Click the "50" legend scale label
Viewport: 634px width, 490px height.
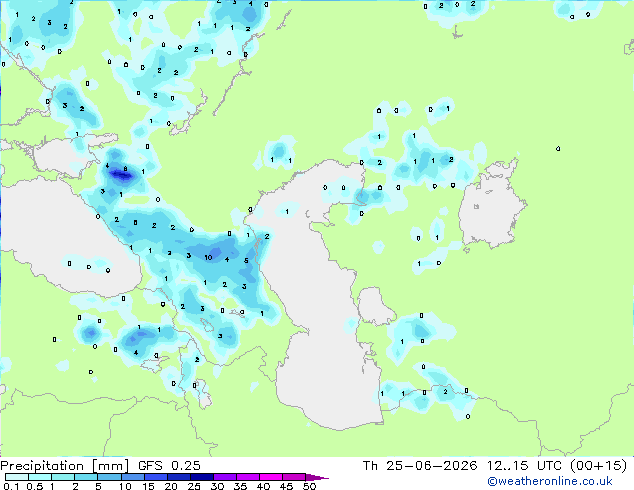(309, 486)
